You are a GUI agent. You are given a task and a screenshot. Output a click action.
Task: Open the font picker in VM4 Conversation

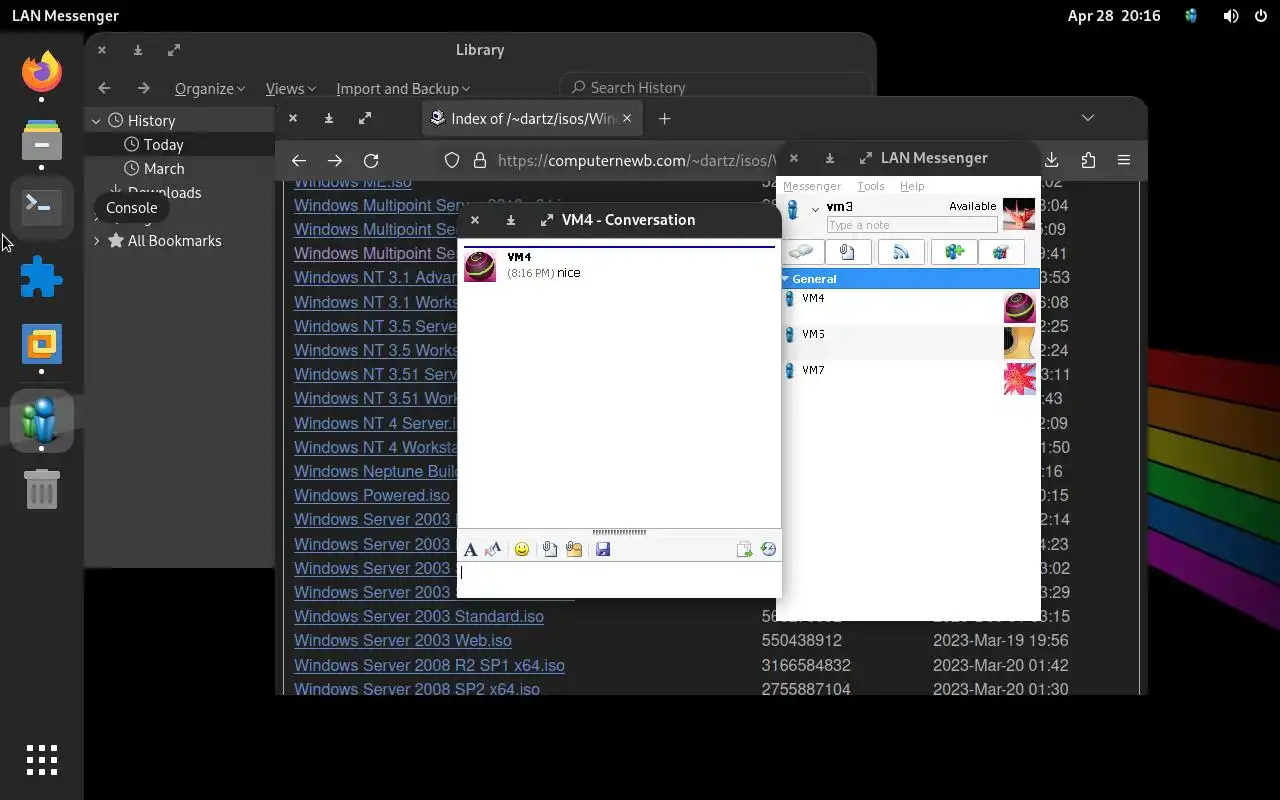click(x=470, y=549)
